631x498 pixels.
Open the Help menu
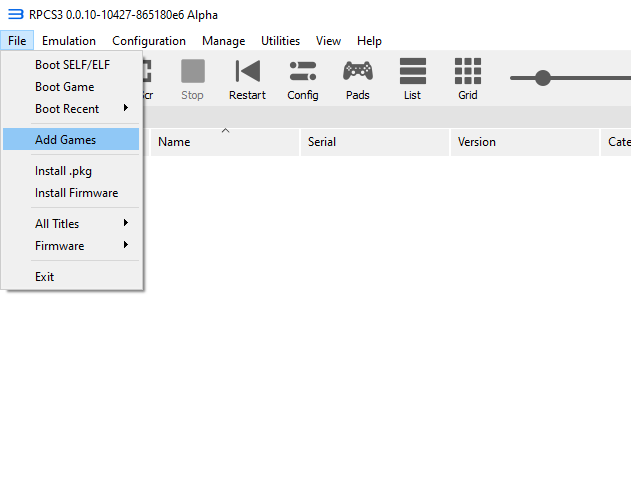click(369, 41)
